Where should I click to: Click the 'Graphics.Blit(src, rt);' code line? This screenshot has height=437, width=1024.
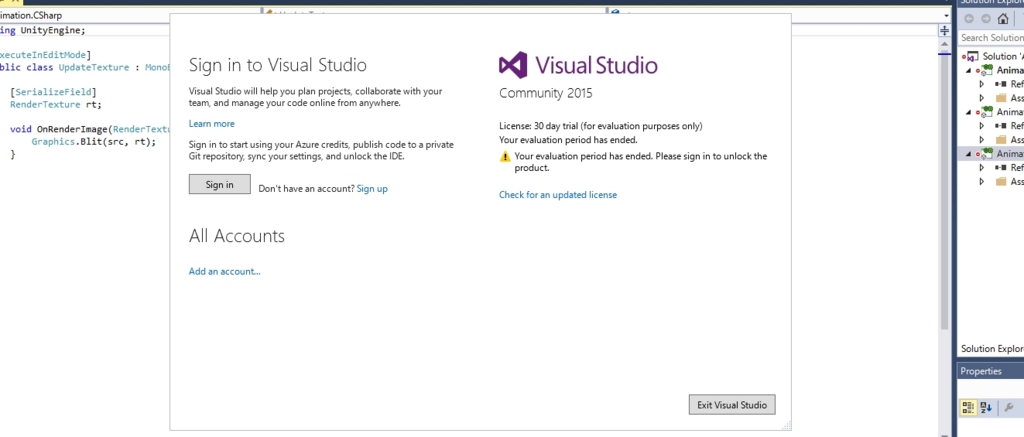click(94, 142)
